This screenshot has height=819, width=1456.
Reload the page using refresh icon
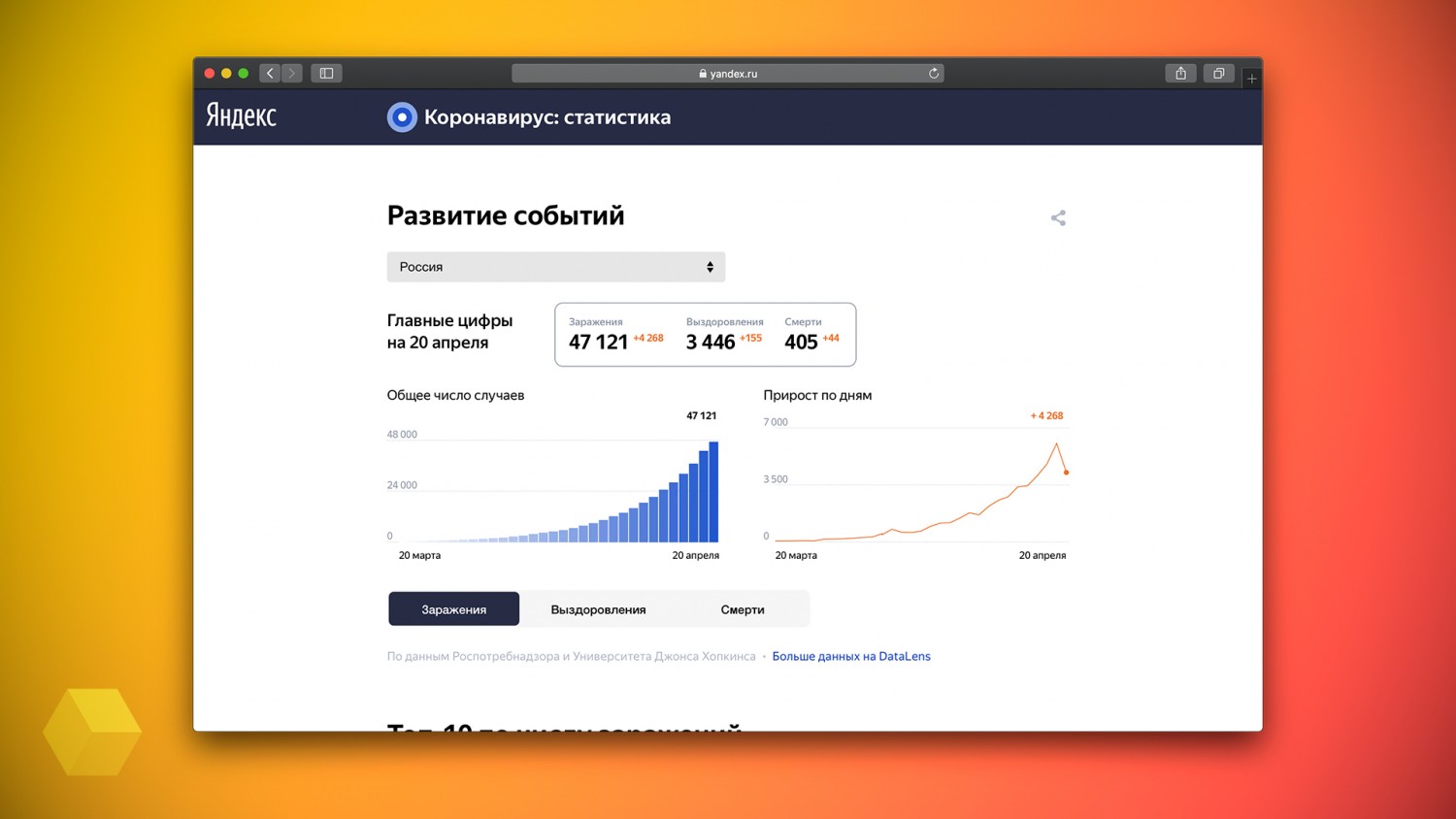click(x=934, y=73)
